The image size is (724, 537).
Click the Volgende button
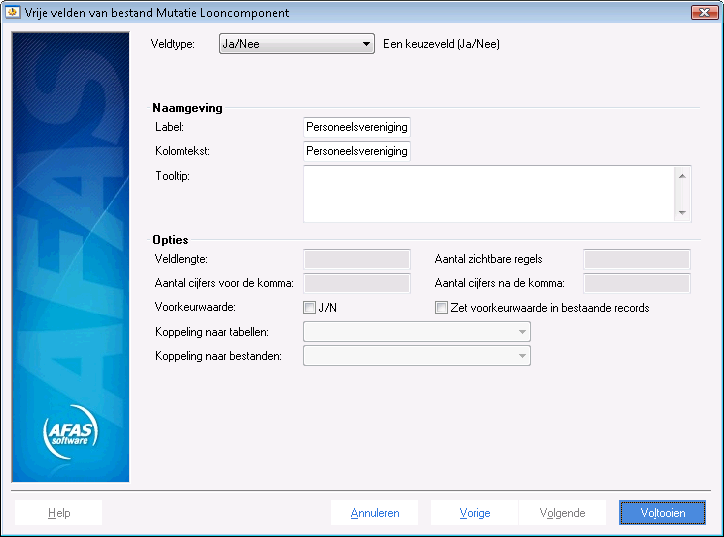(562, 513)
